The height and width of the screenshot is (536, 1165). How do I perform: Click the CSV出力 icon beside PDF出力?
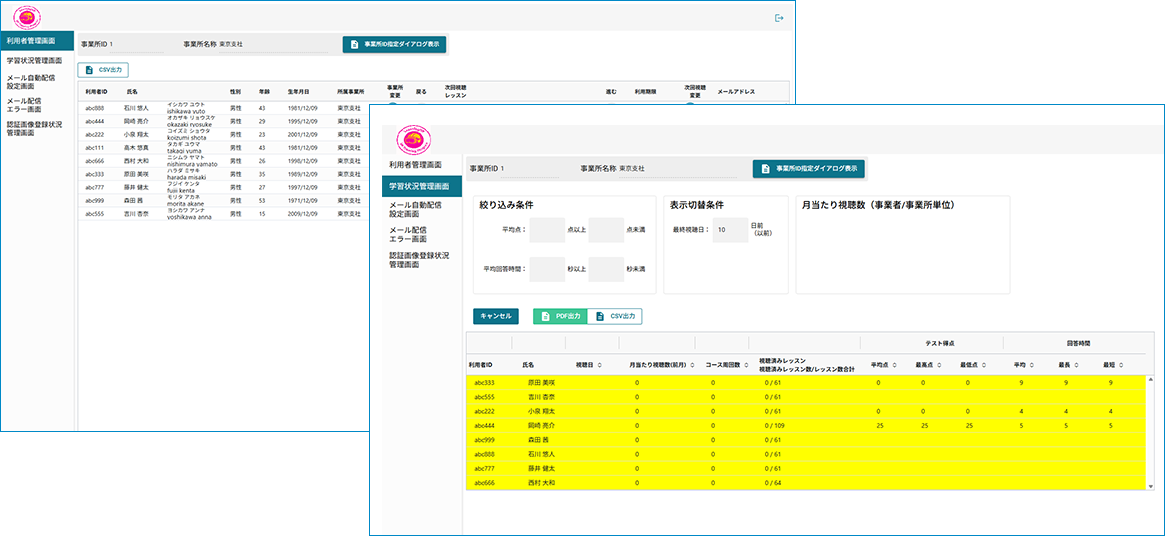(x=599, y=316)
